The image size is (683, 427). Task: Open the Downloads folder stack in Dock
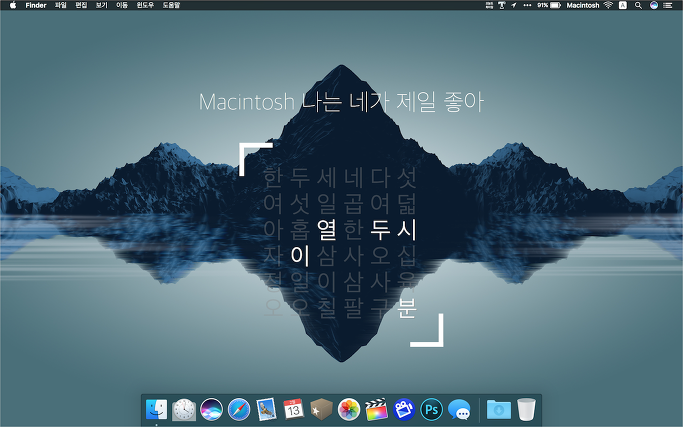click(498, 410)
